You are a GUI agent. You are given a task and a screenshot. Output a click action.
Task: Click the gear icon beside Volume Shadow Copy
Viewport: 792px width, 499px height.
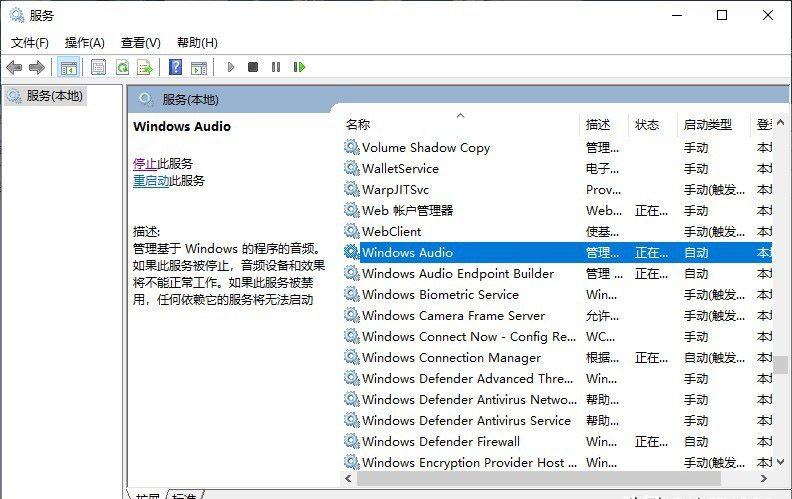click(352, 147)
